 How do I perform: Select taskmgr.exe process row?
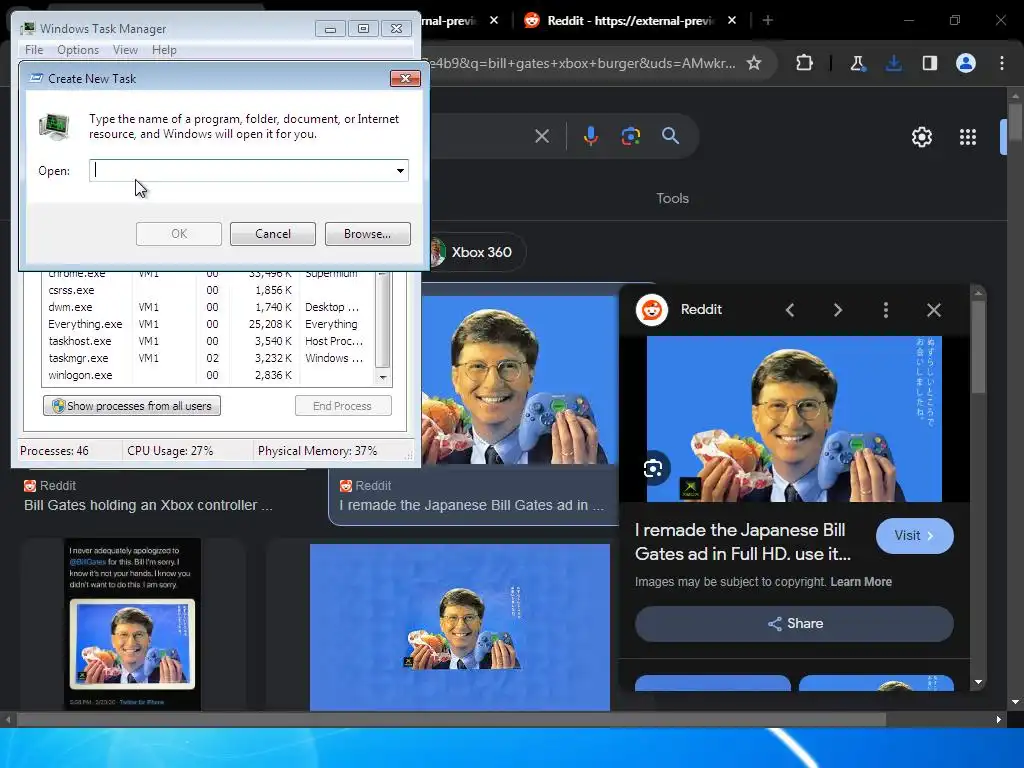(208, 358)
